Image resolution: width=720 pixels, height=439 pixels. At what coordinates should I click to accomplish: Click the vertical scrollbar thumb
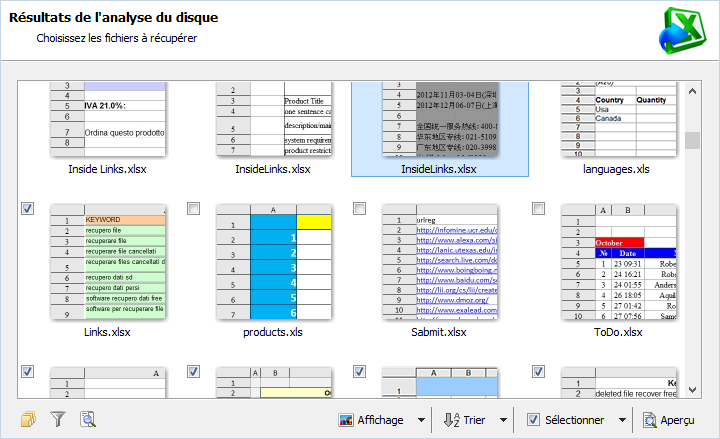[x=692, y=141]
